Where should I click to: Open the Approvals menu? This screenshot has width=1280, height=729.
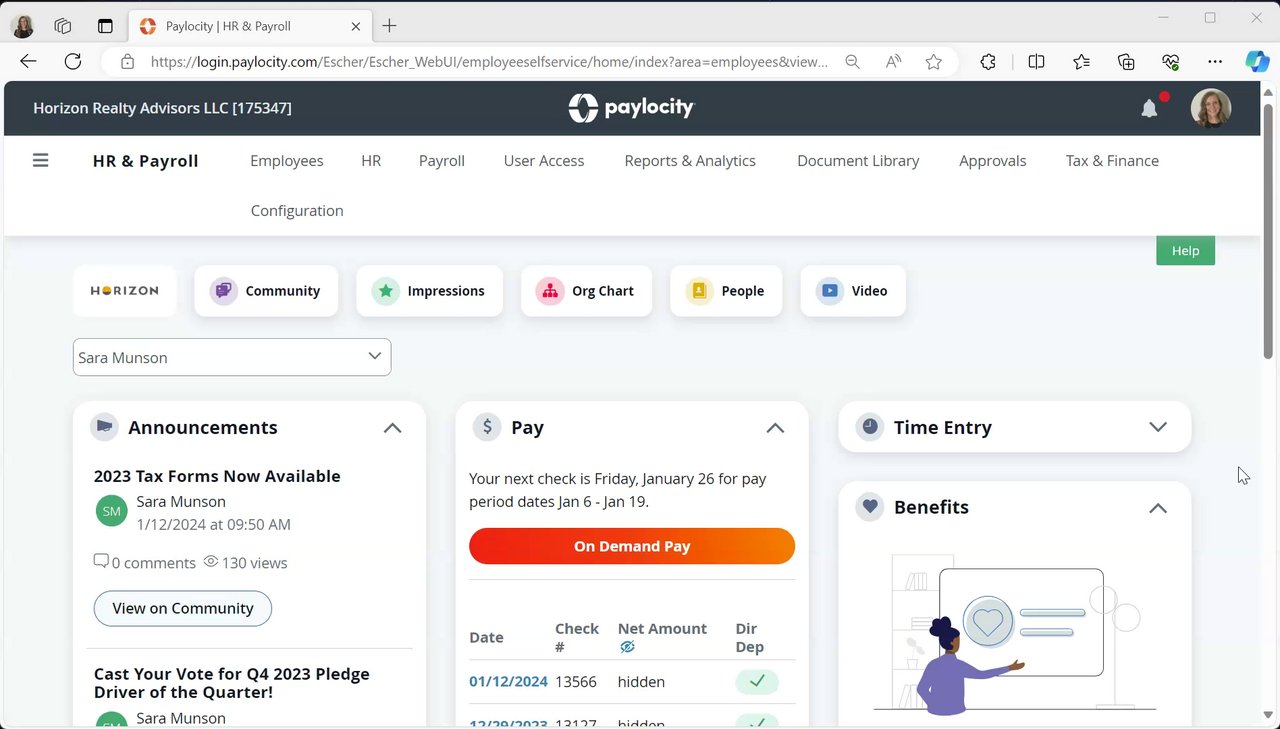pos(992,161)
